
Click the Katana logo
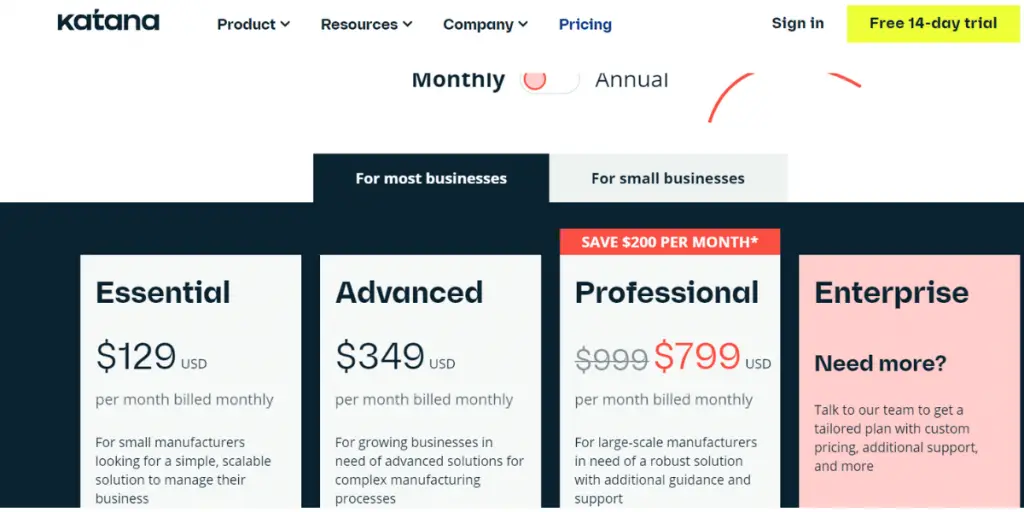coord(108,21)
